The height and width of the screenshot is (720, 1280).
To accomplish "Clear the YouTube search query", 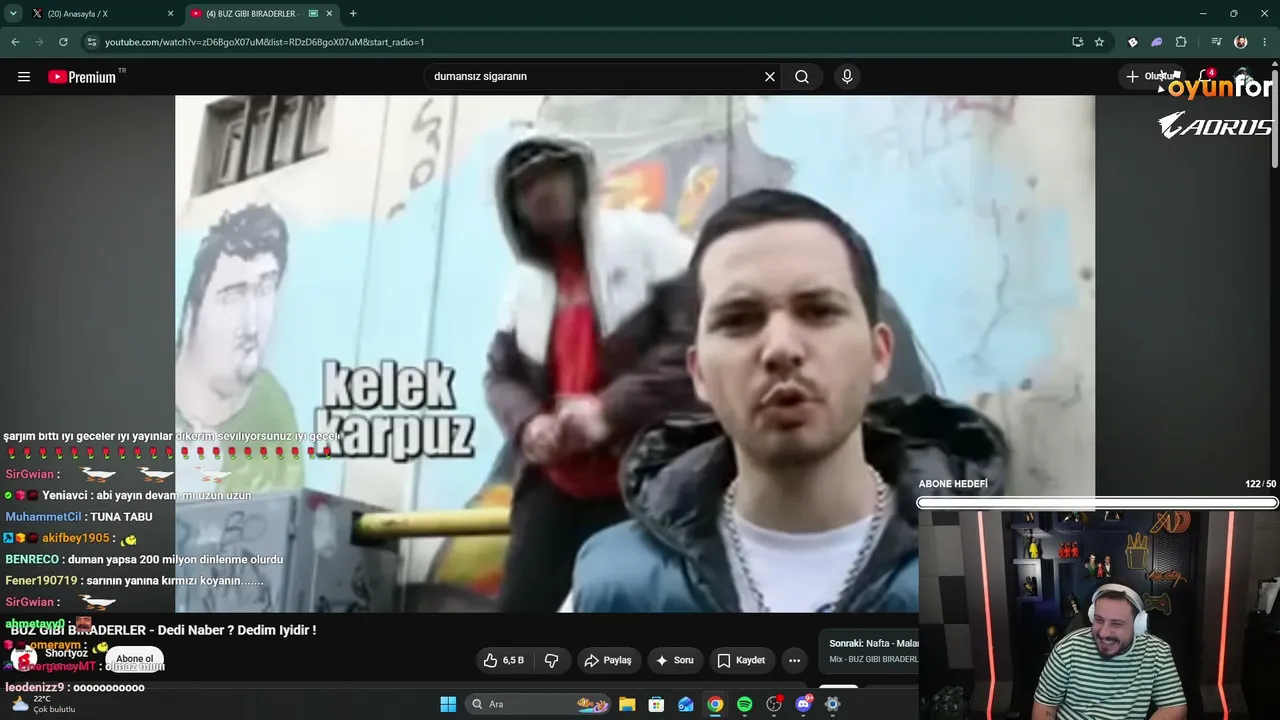I will 770,77.
